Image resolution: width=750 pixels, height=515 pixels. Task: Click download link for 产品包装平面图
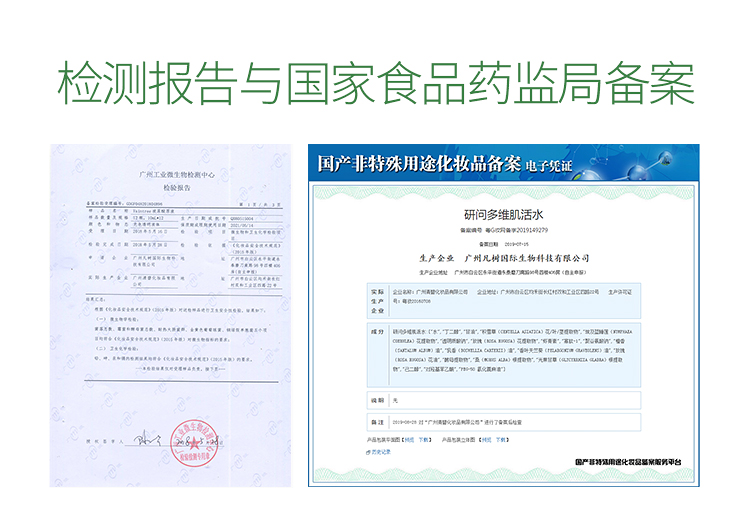[x=424, y=440]
